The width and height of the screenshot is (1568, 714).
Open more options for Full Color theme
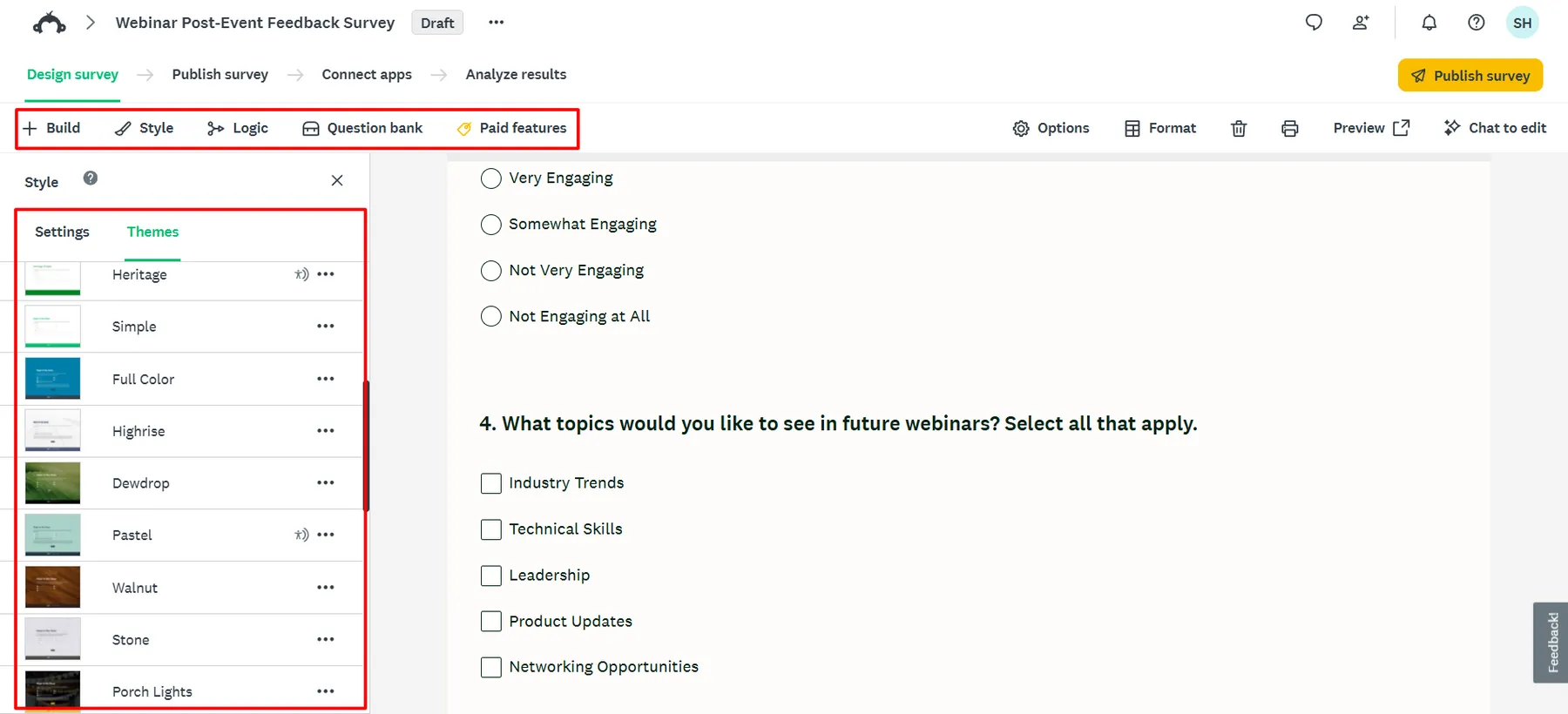(326, 379)
